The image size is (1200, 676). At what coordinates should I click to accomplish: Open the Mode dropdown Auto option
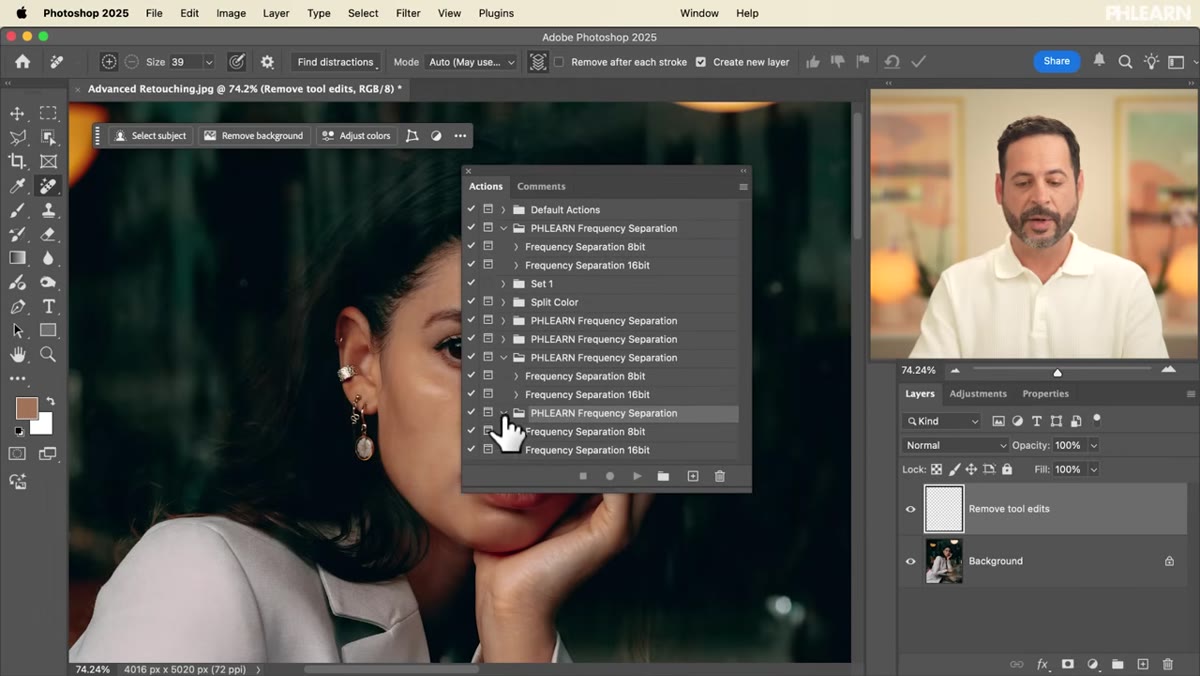tap(470, 62)
